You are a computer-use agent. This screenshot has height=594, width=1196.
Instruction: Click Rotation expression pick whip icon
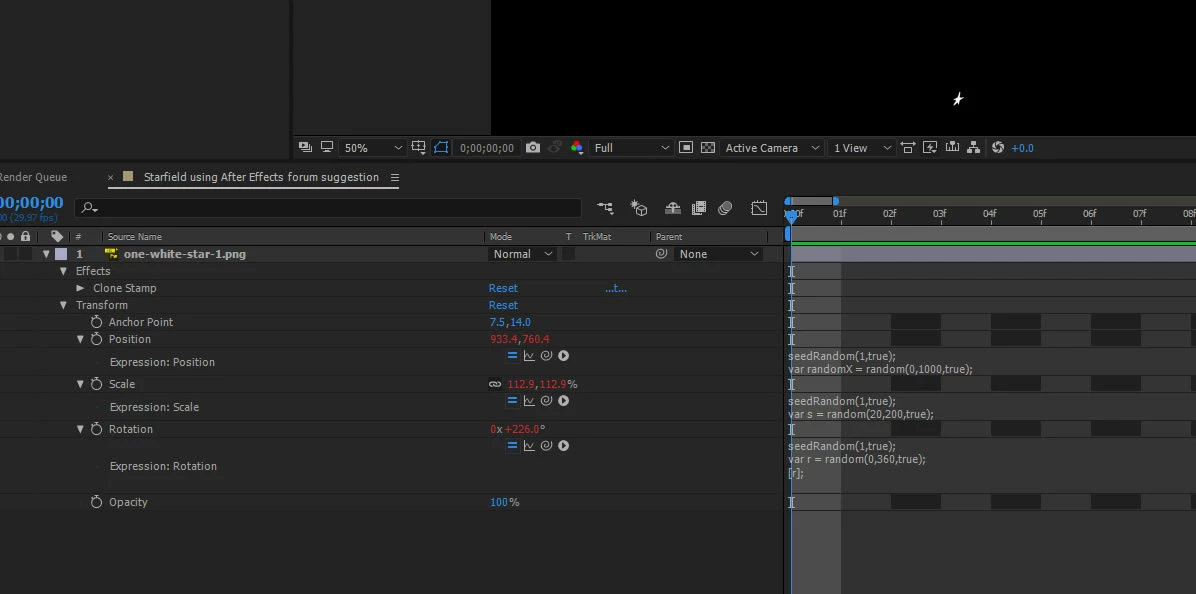[x=546, y=445]
